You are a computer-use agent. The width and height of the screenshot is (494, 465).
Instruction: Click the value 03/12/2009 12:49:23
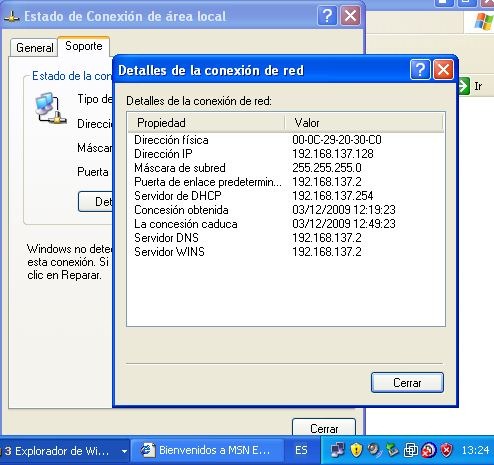pyautogui.click(x=344, y=224)
